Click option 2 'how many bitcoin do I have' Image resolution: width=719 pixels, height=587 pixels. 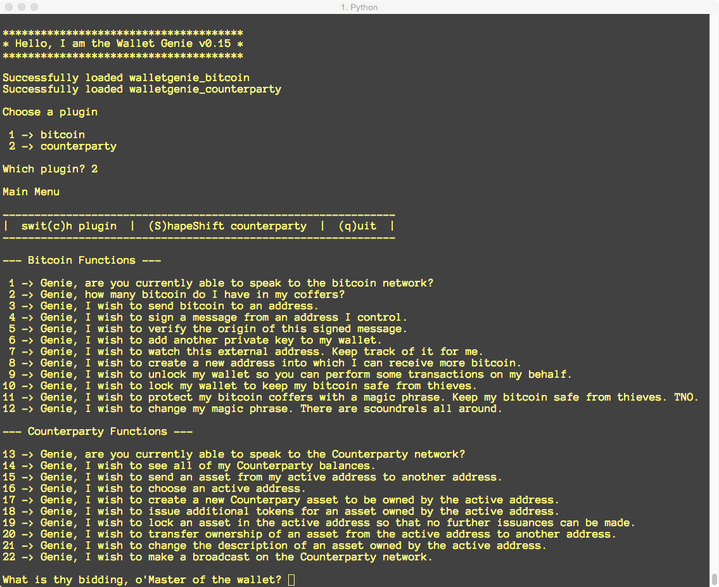pyautogui.click(x=177, y=295)
